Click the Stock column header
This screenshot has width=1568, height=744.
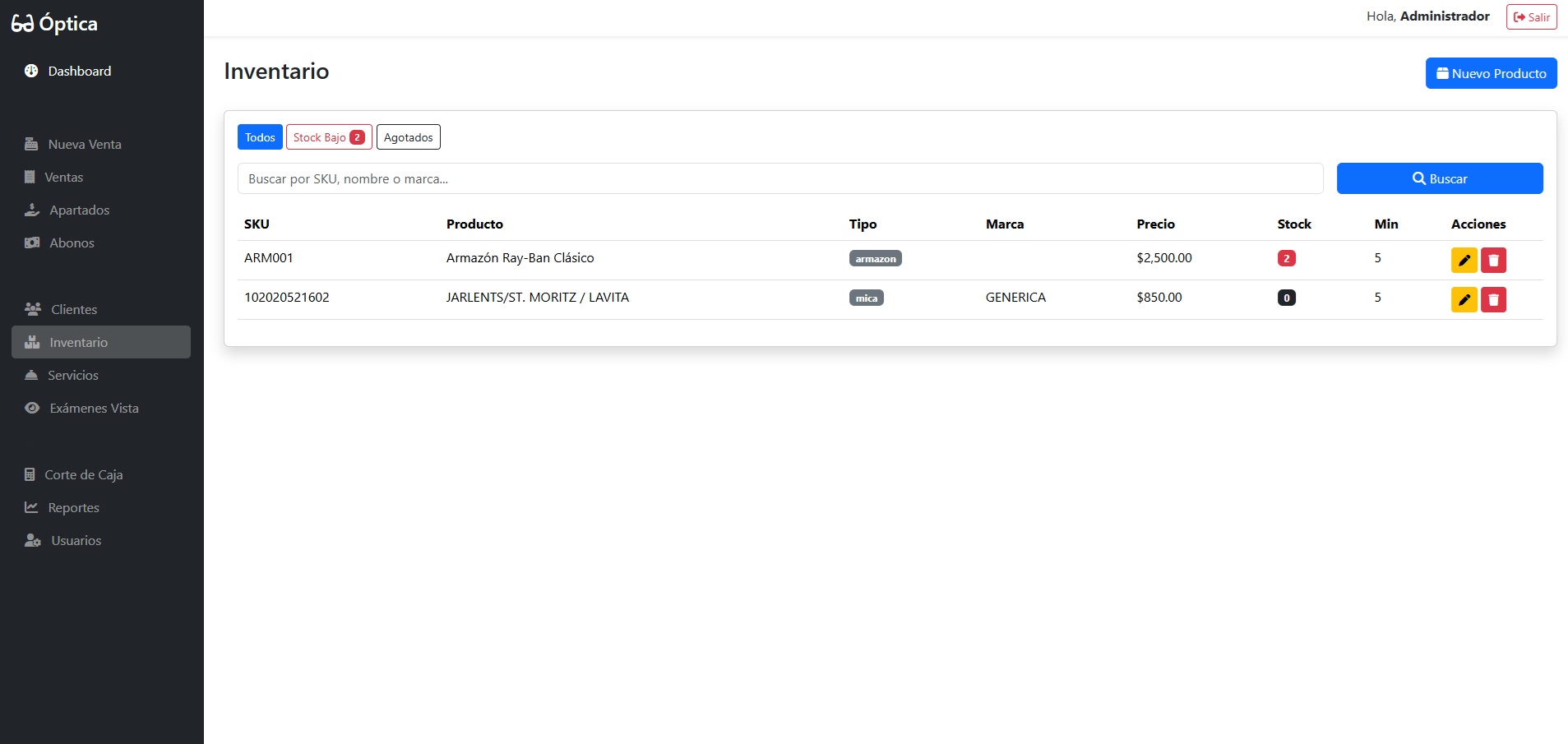click(1294, 224)
